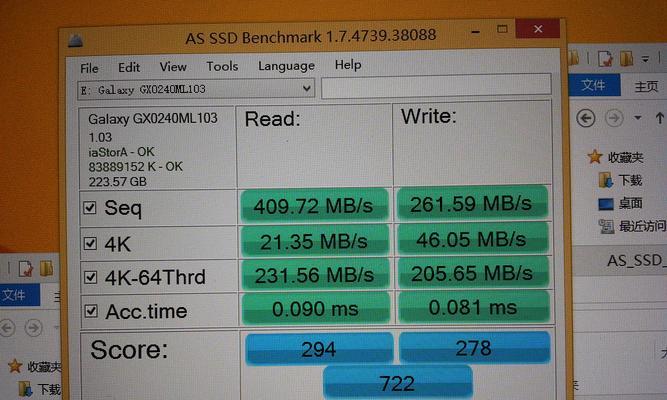Select the read access time 0.090 ms

coord(315,309)
